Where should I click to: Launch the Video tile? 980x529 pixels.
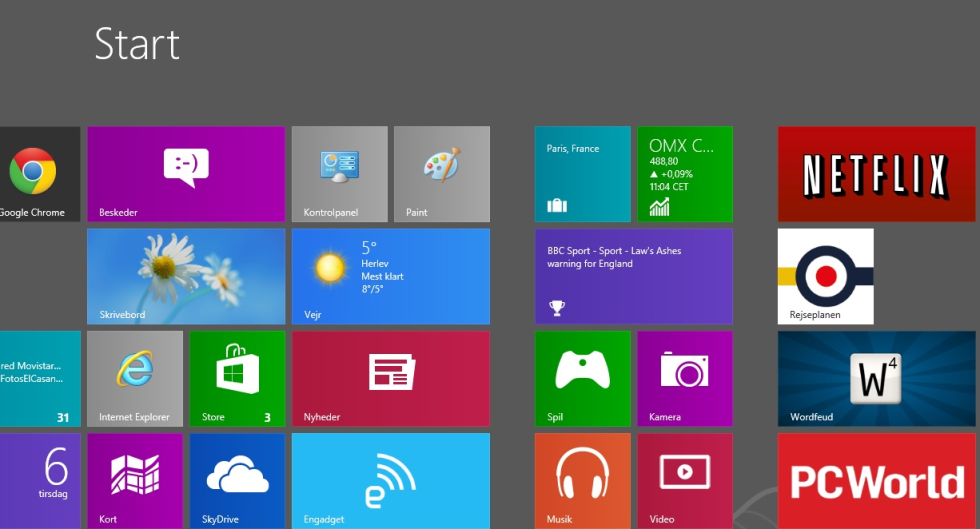click(684, 480)
